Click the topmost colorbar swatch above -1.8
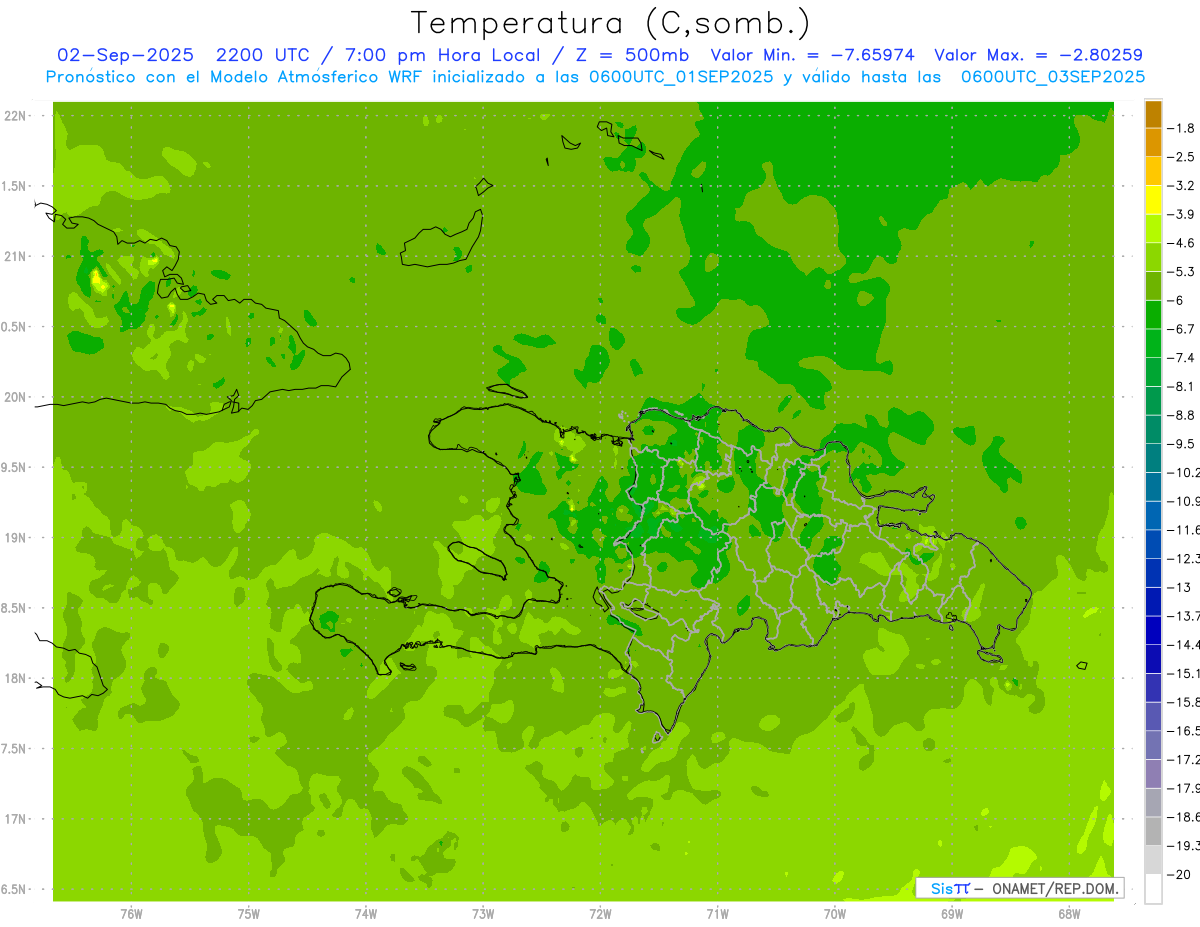The image size is (1200, 927). (x=1153, y=114)
